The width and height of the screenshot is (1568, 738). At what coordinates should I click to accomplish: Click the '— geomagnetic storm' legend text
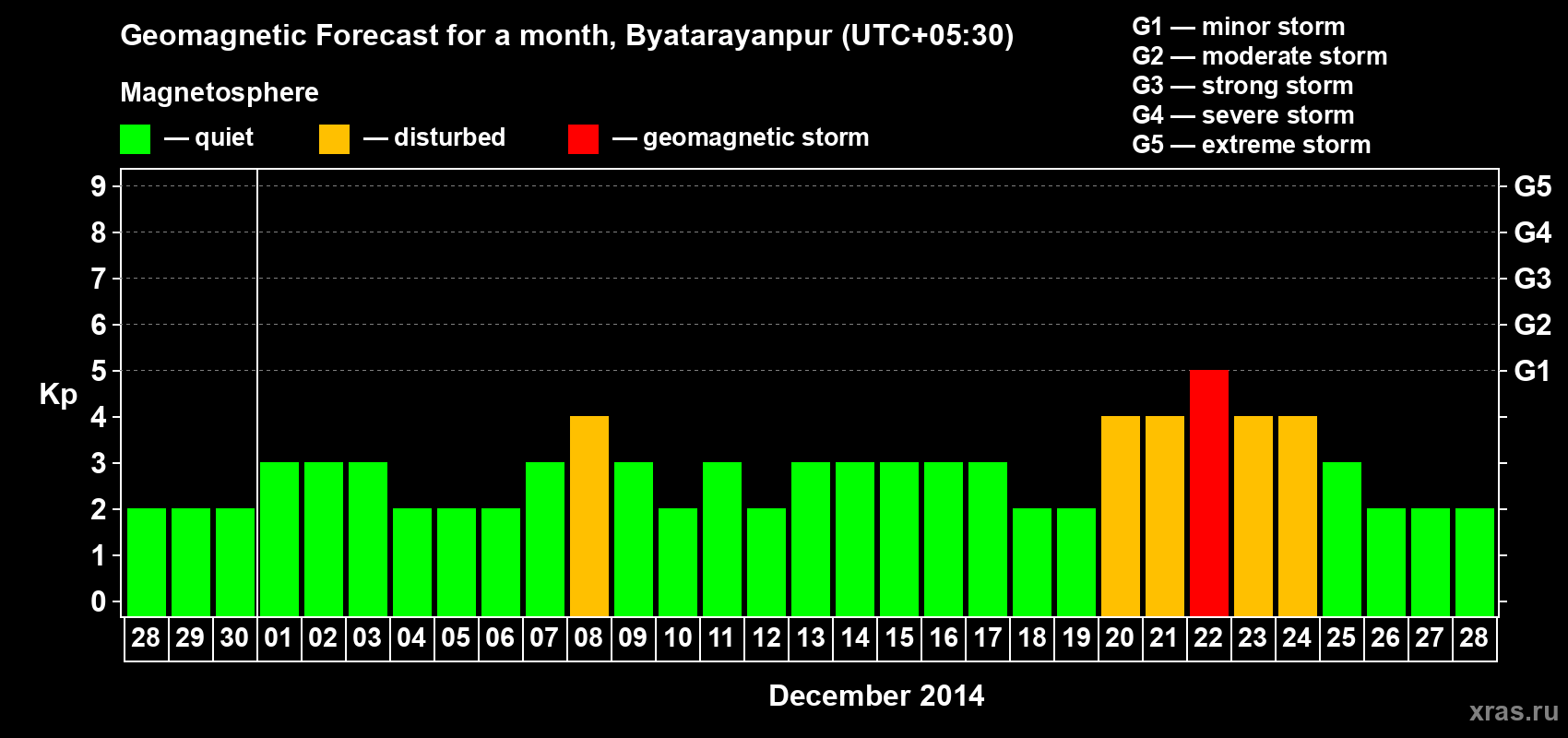click(741, 138)
